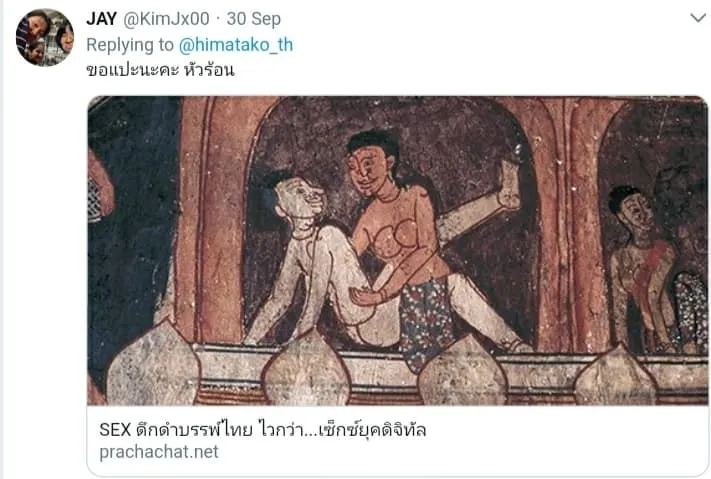The height and width of the screenshot is (479, 711).
Task: Open JAY's profile picture avatar
Action: (x=45, y=37)
